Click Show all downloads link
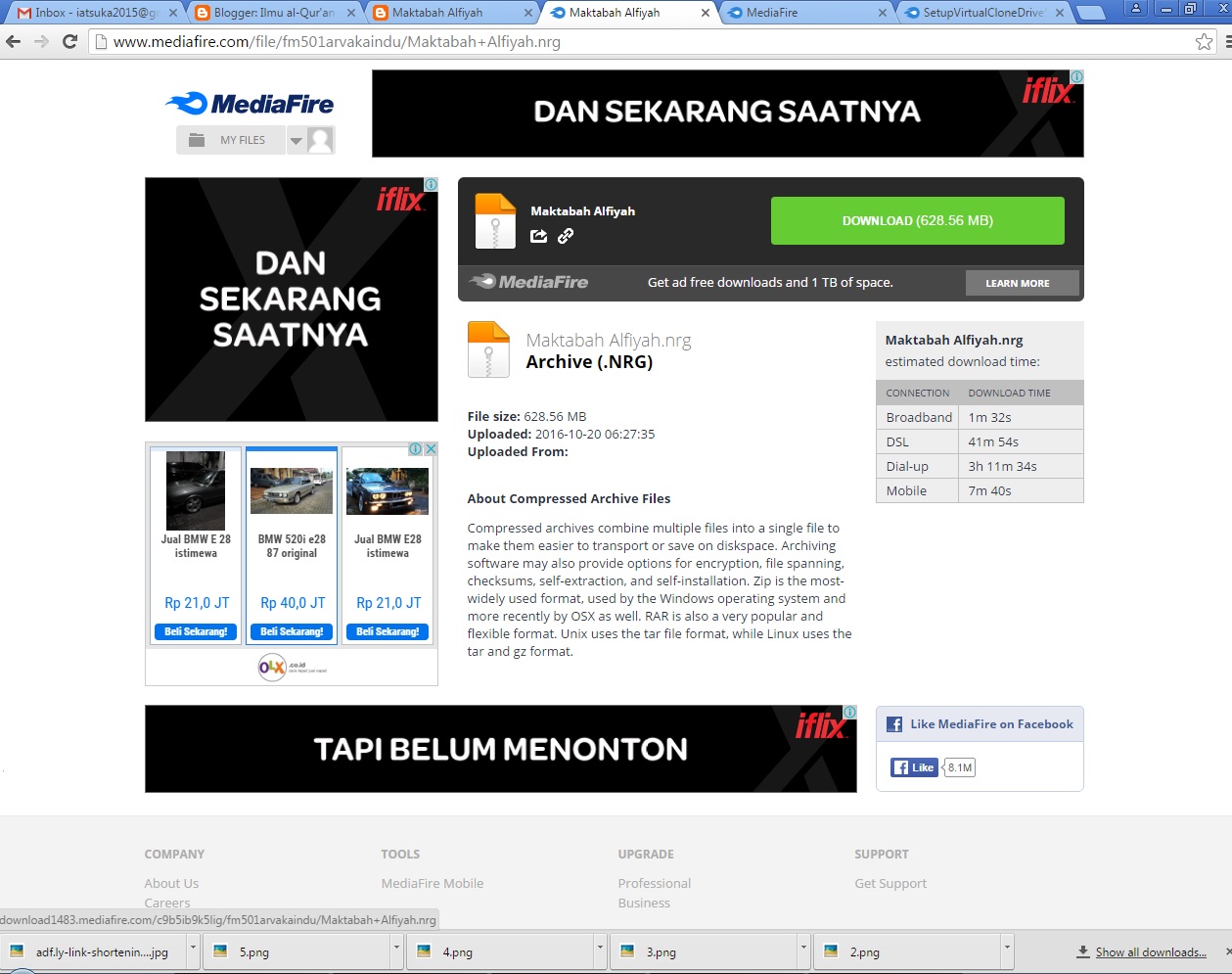The height and width of the screenshot is (974, 1232). click(1151, 951)
